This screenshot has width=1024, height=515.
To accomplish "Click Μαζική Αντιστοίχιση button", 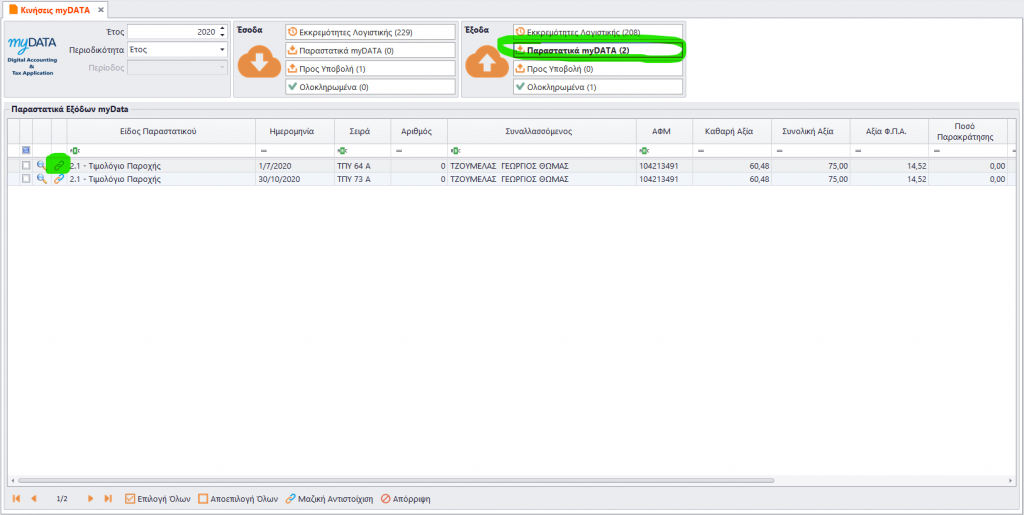I will point(329,499).
